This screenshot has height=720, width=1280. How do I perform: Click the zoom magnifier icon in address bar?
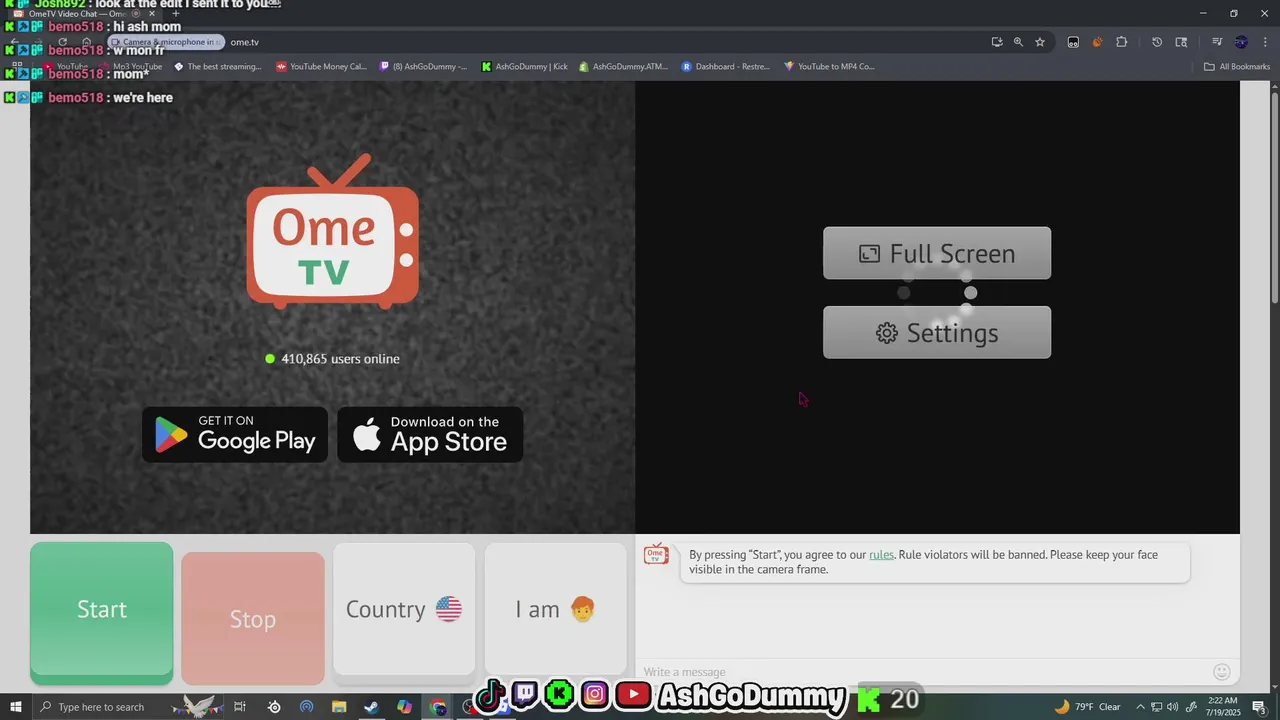point(1018,42)
